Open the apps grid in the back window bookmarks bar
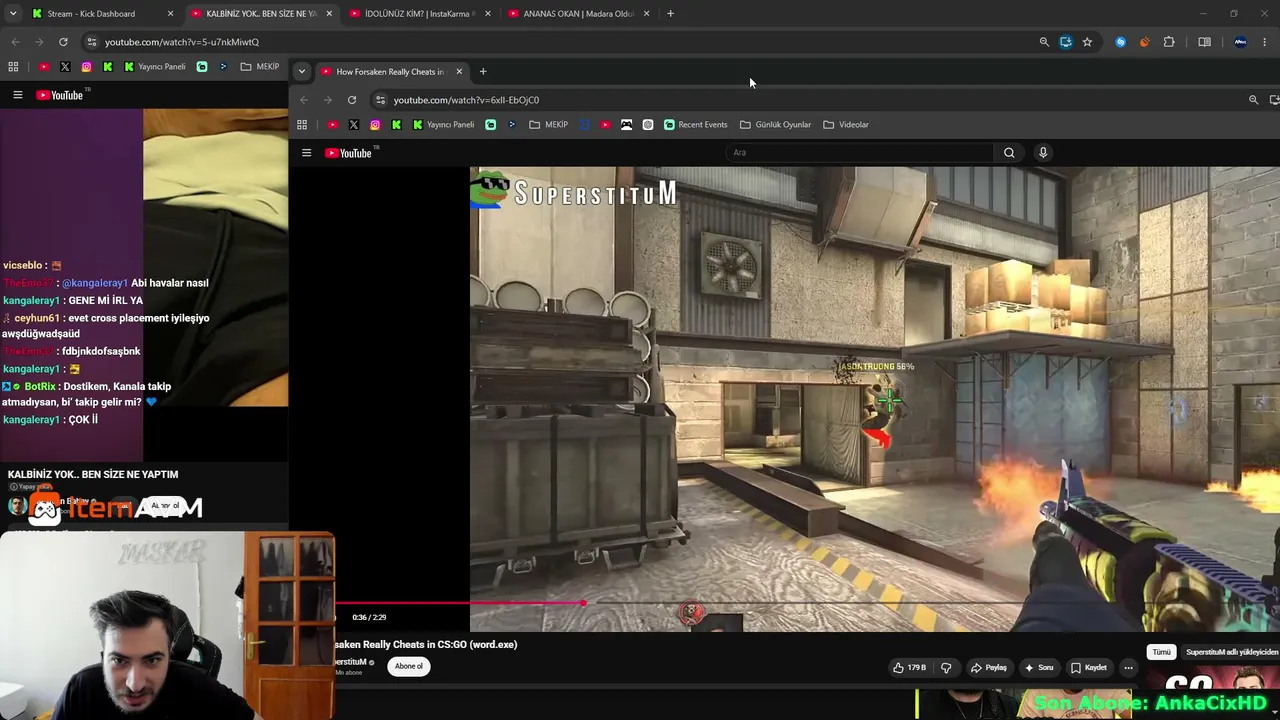This screenshot has width=1280, height=720. (x=13, y=67)
